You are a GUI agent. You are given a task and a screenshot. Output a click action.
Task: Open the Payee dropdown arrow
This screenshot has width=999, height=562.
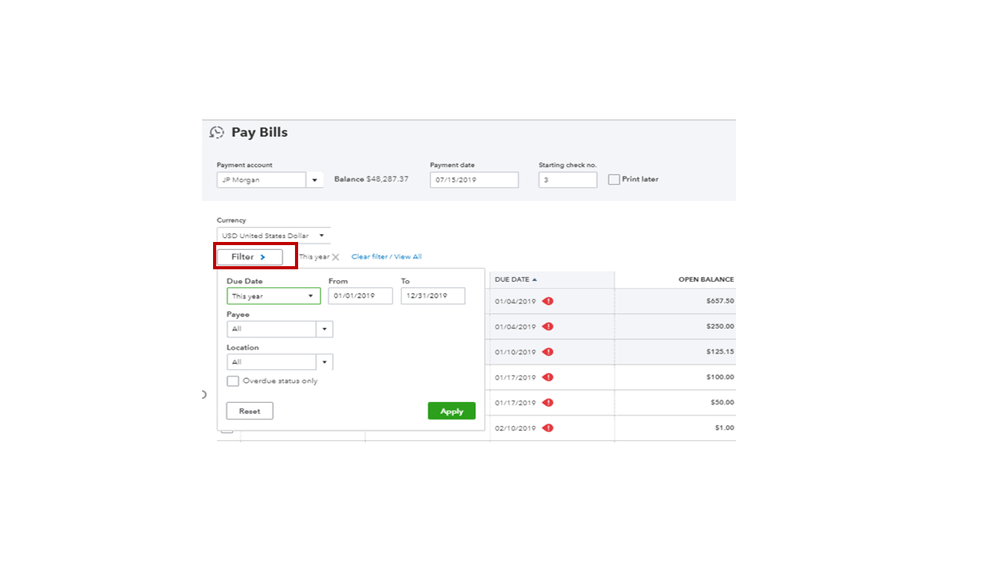click(324, 329)
